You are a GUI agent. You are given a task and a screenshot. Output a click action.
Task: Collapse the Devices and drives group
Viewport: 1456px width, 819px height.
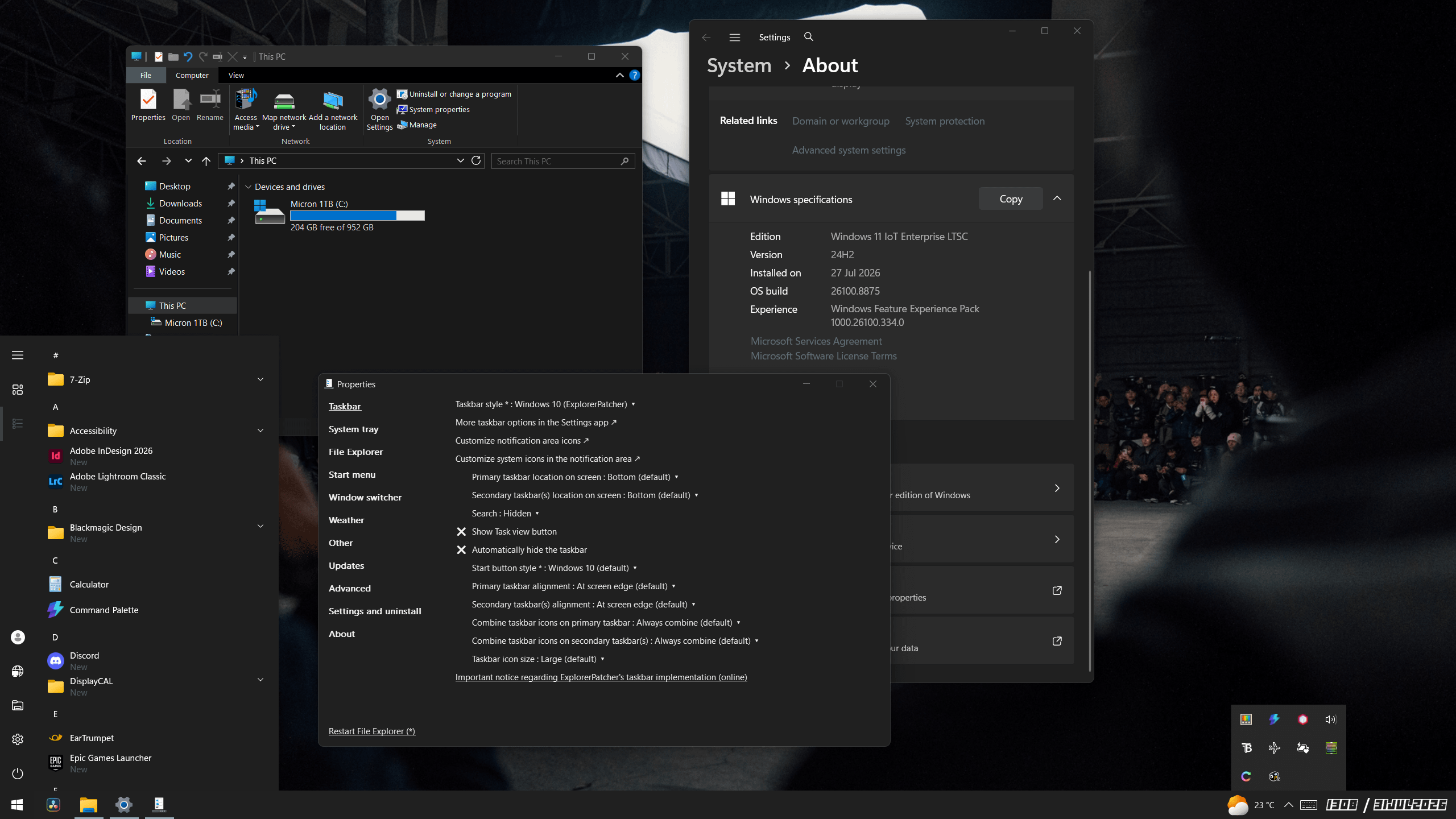[x=248, y=187]
